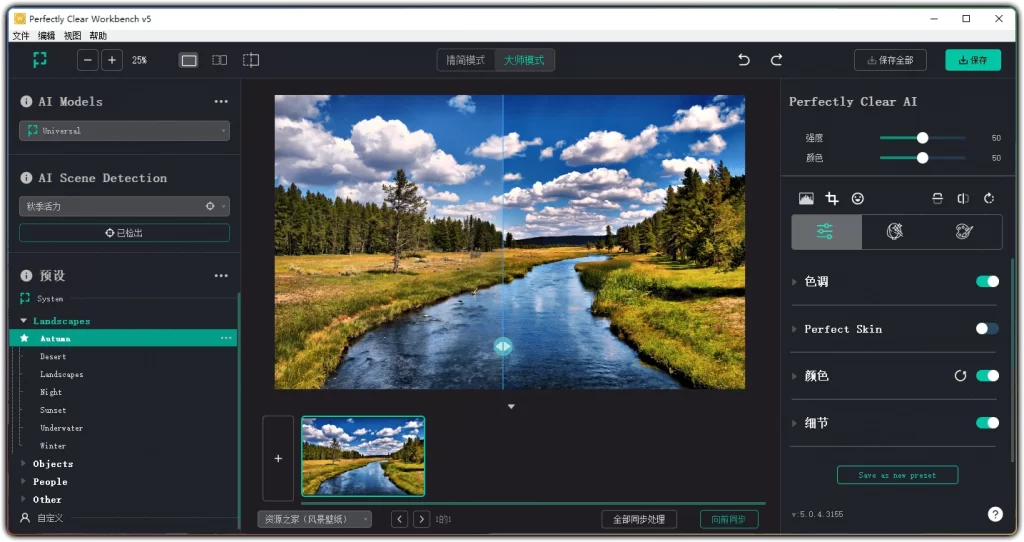Click the redo arrow
Viewport: 1024px width, 542px height.
(776, 60)
